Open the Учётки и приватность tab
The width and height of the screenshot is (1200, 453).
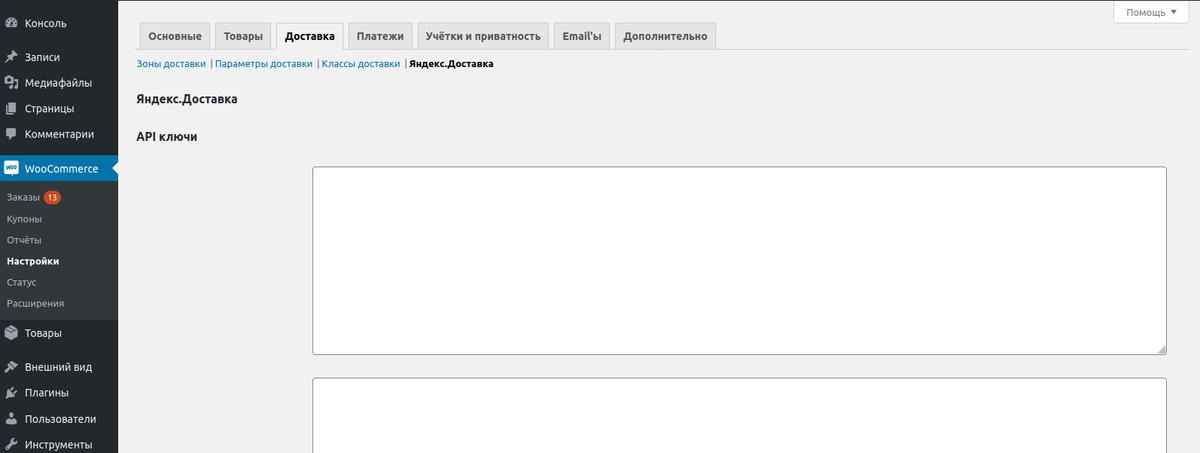(483, 36)
